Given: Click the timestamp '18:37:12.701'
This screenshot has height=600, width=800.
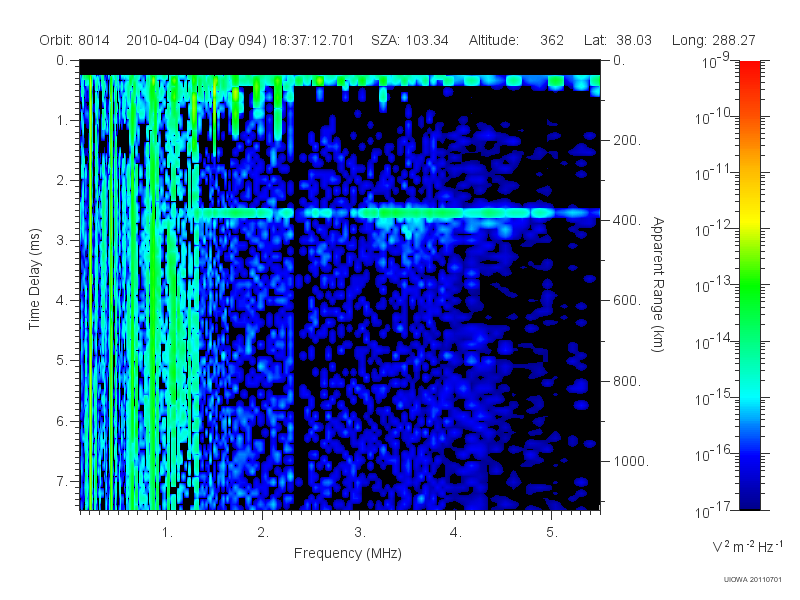Looking at the screenshot, I should pyautogui.click(x=313, y=40).
